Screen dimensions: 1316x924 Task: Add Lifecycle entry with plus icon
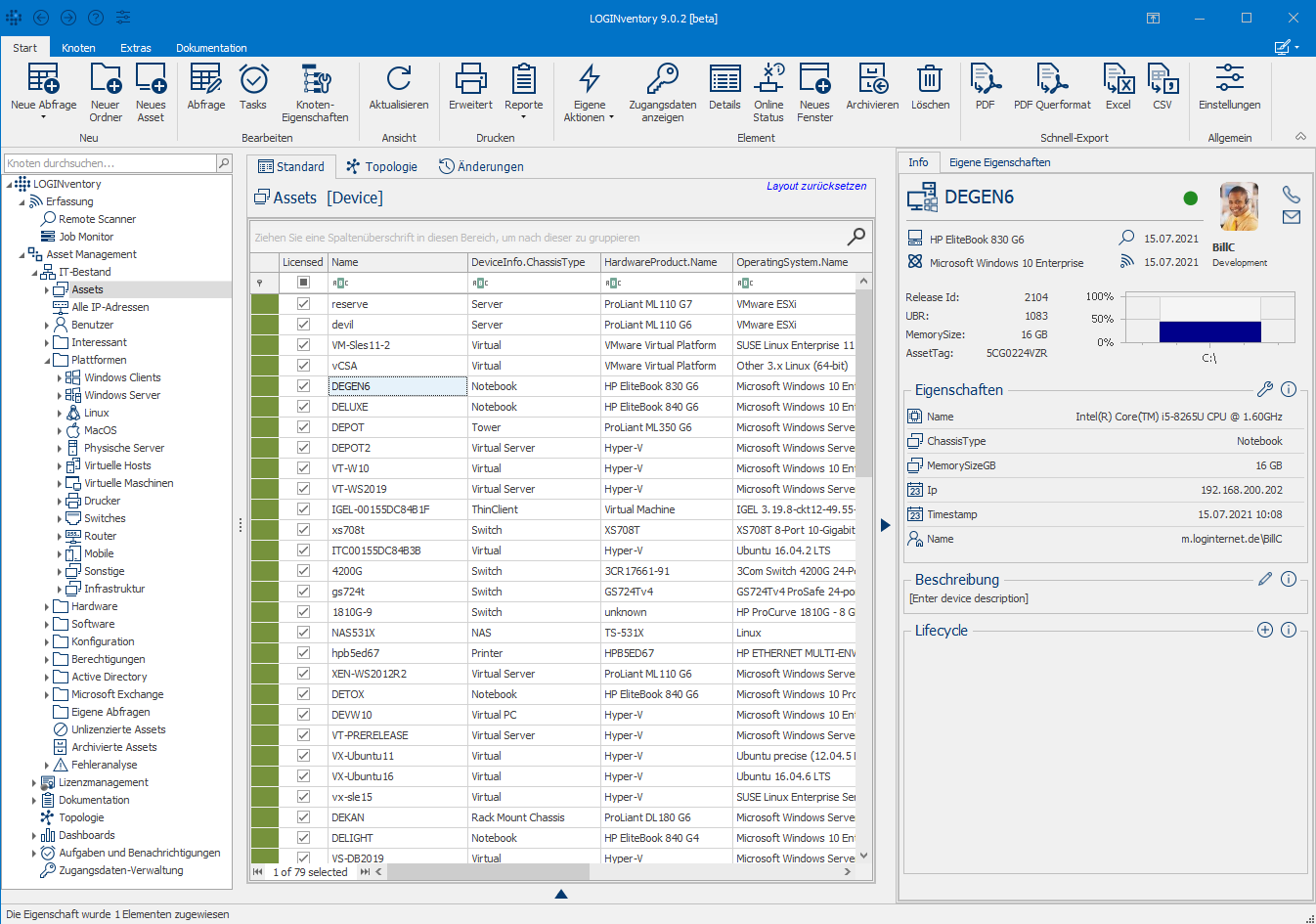(1265, 630)
